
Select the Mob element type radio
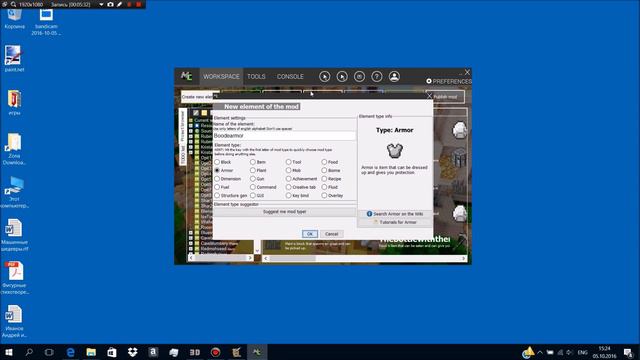coord(289,170)
